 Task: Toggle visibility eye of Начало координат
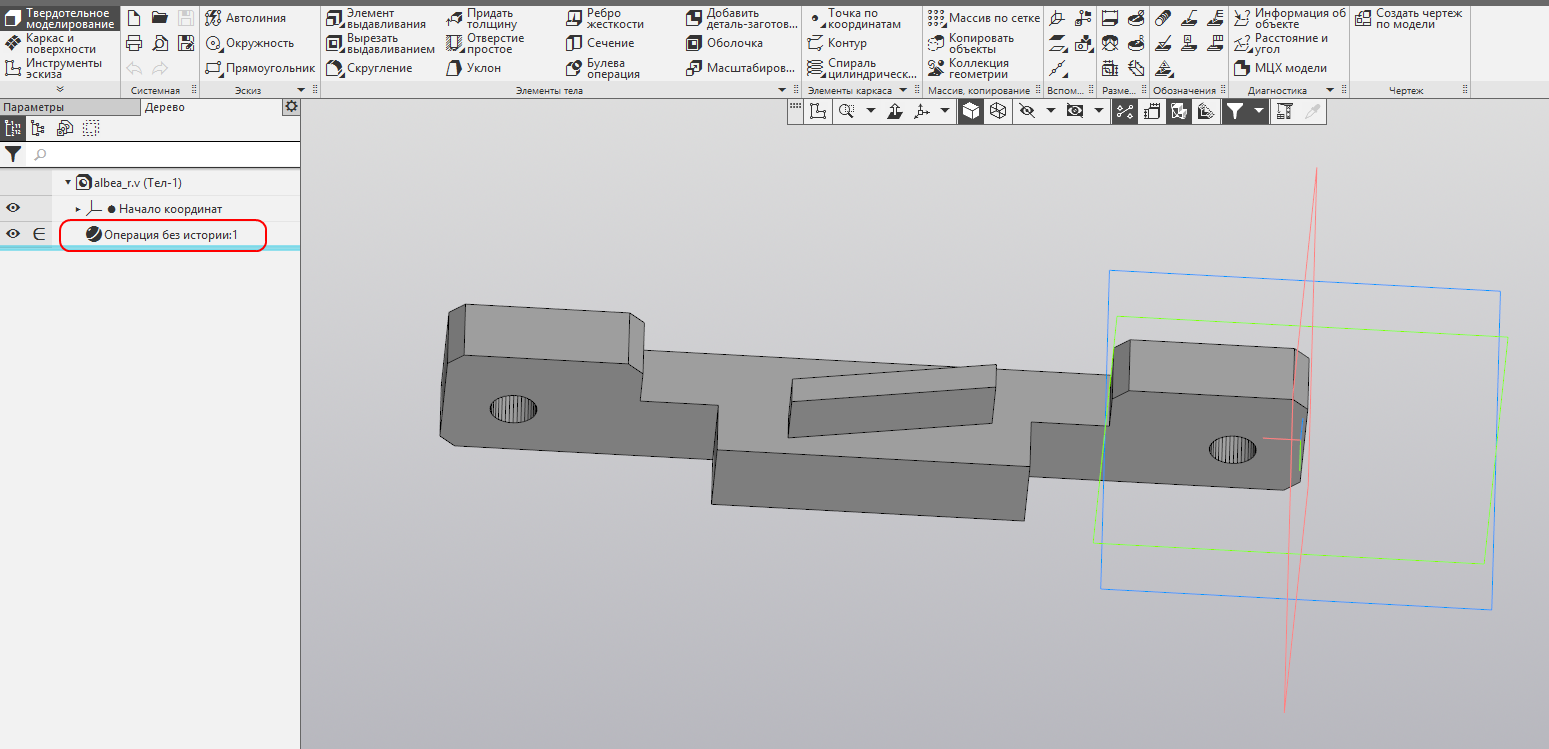tap(13, 208)
